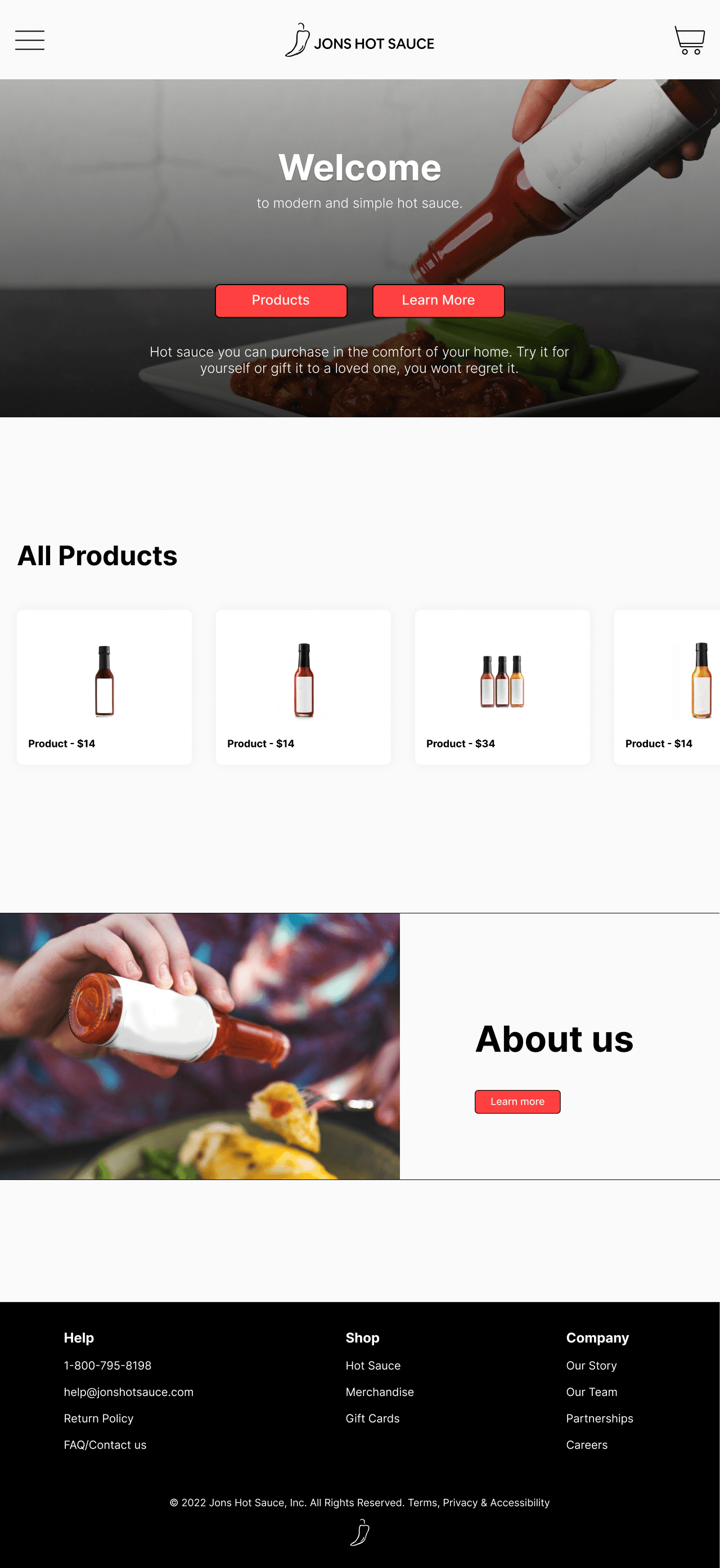Select the dark bottle $14 product image
Image resolution: width=720 pixels, height=1568 pixels.
(x=105, y=681)
